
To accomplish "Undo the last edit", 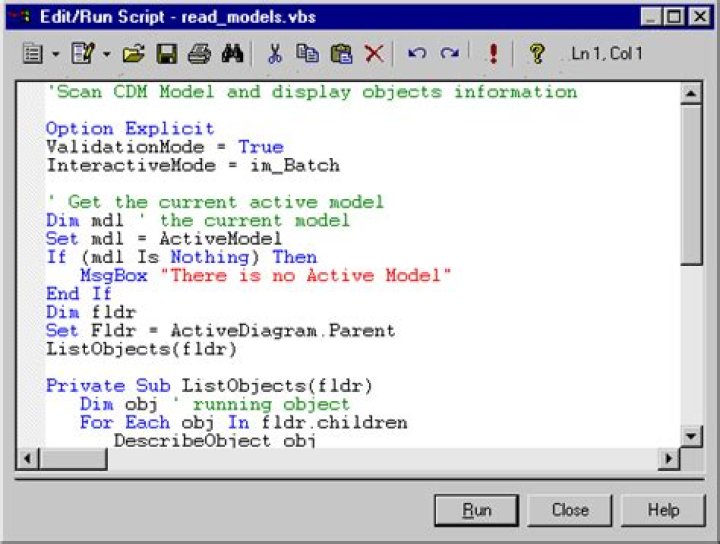I will (x=417, y=53).
